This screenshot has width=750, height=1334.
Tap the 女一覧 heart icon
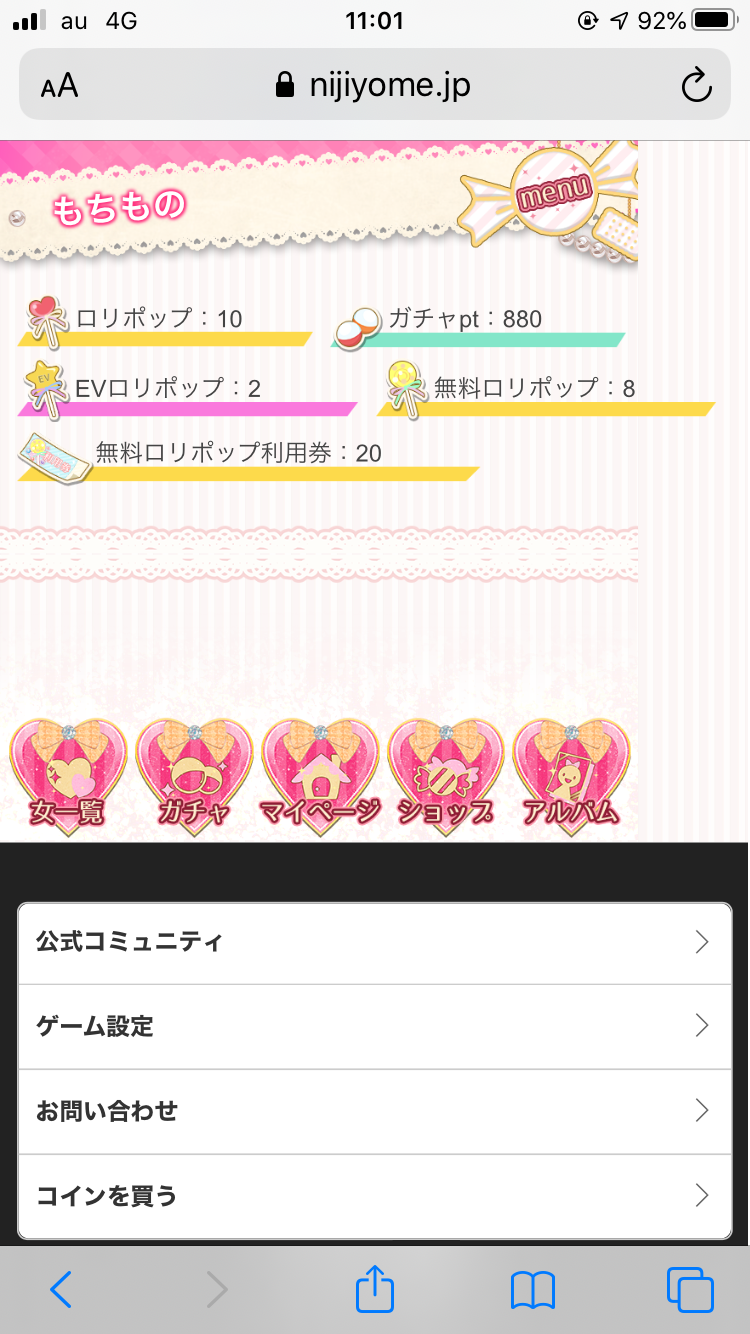coord(68,774)
